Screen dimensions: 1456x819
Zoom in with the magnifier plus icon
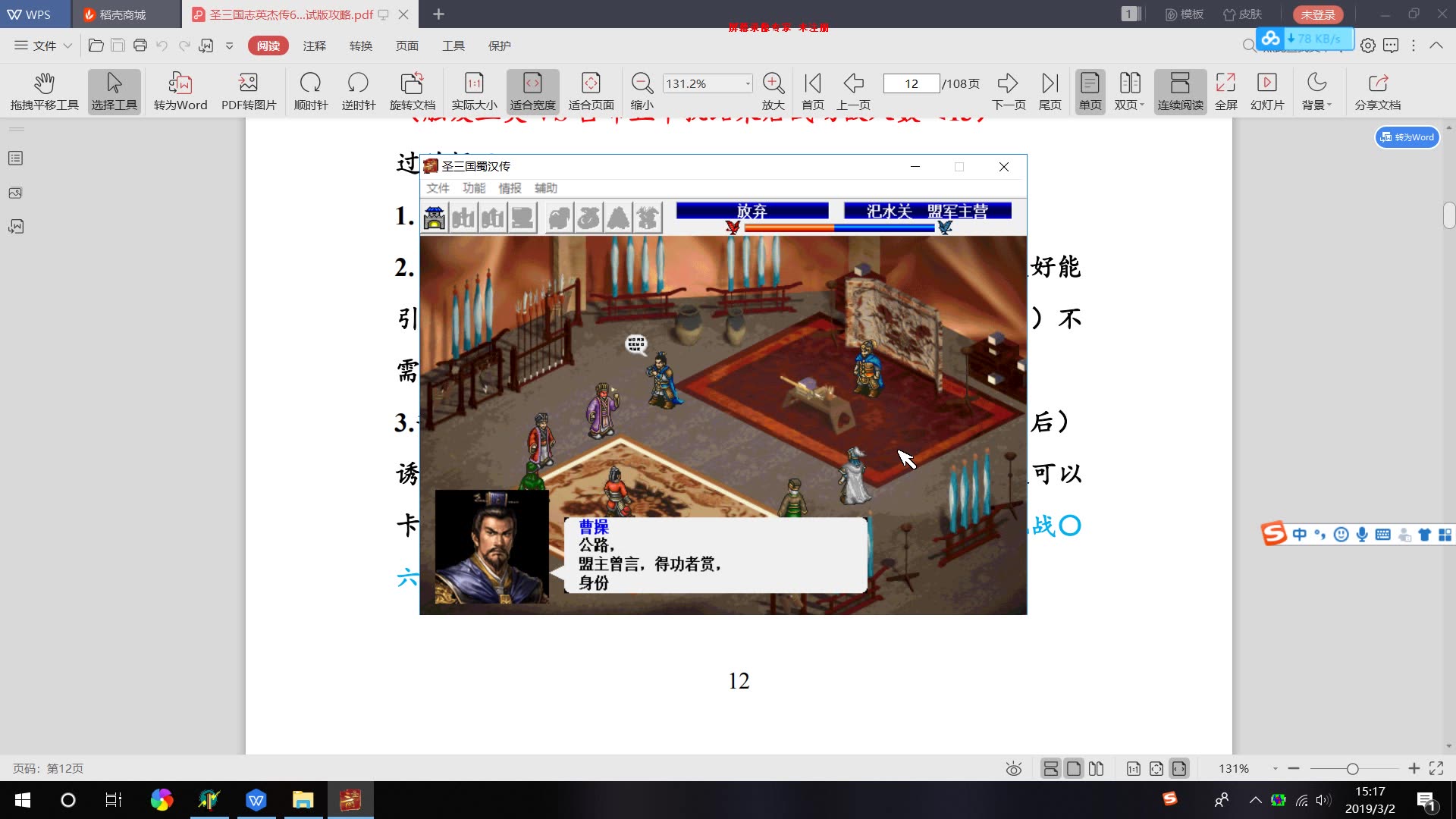click(773, 92)
